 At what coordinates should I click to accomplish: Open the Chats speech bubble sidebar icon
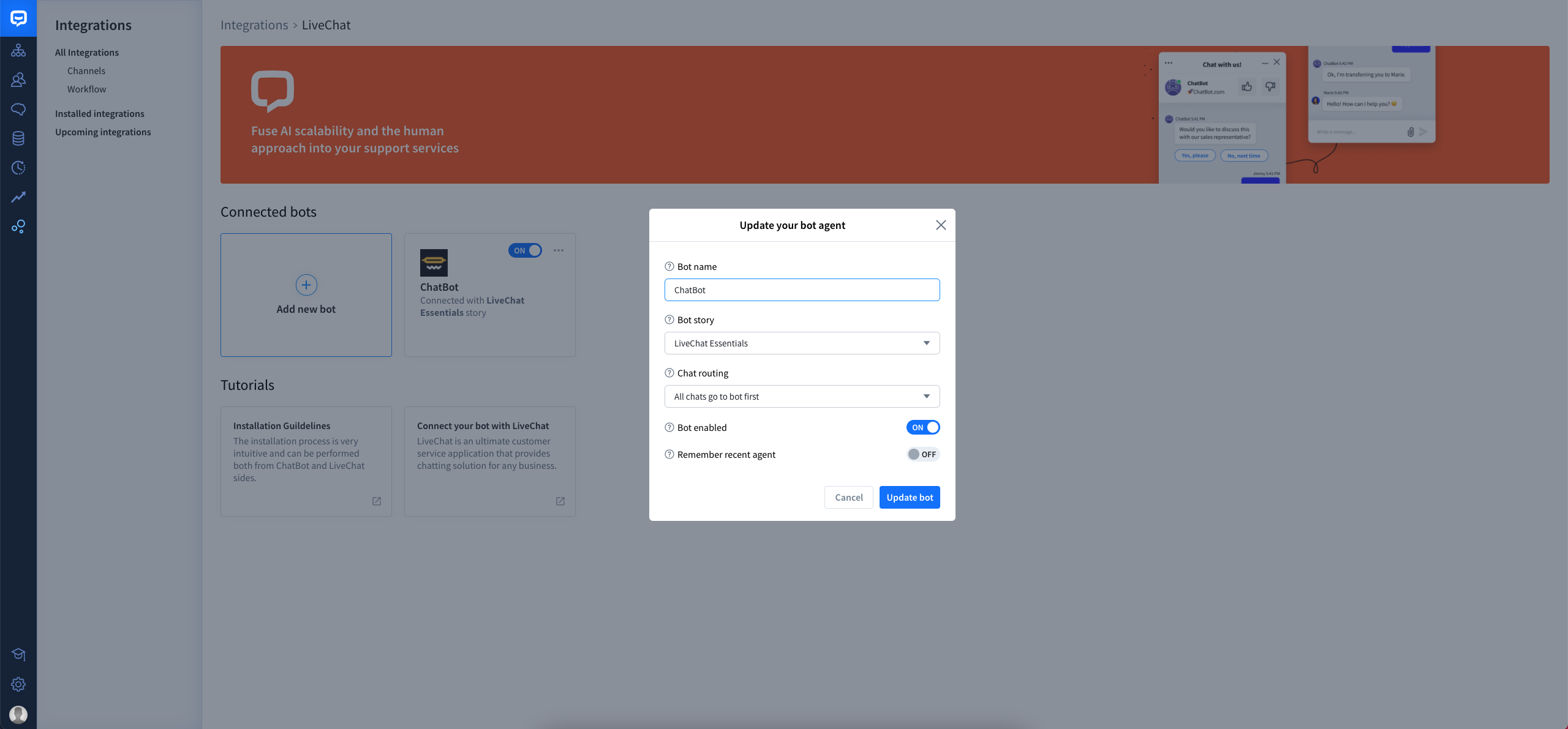18,109
